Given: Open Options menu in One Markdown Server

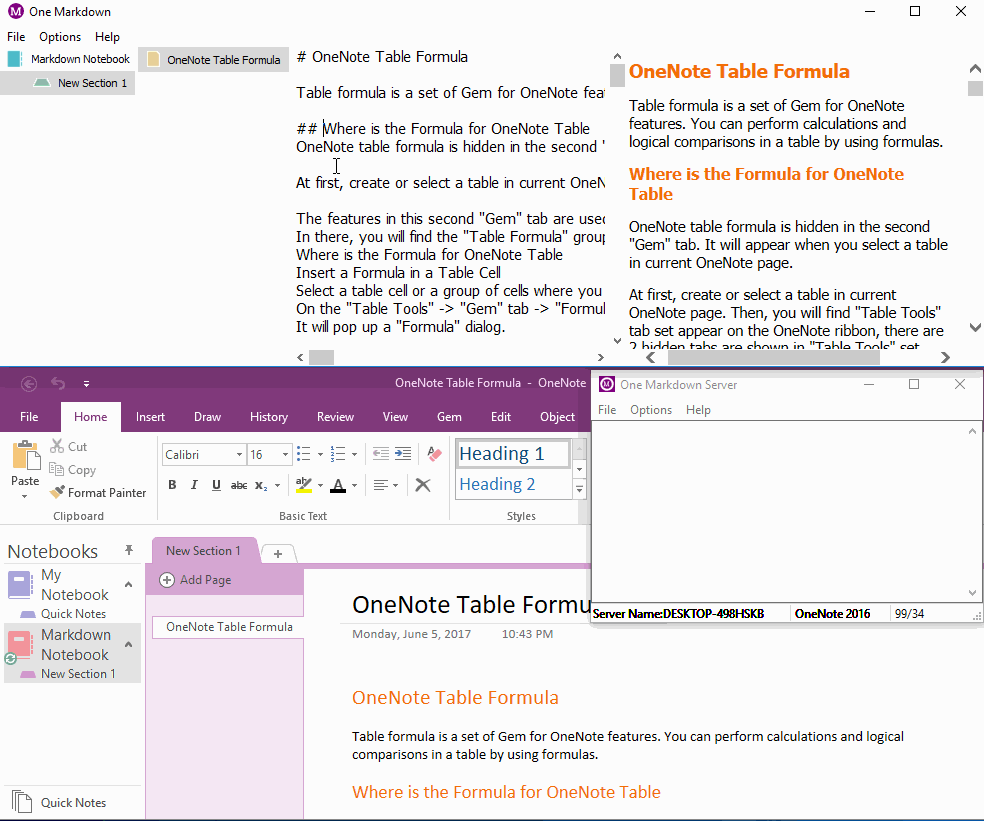Looking at the screenshot, I should pos(651,410).
